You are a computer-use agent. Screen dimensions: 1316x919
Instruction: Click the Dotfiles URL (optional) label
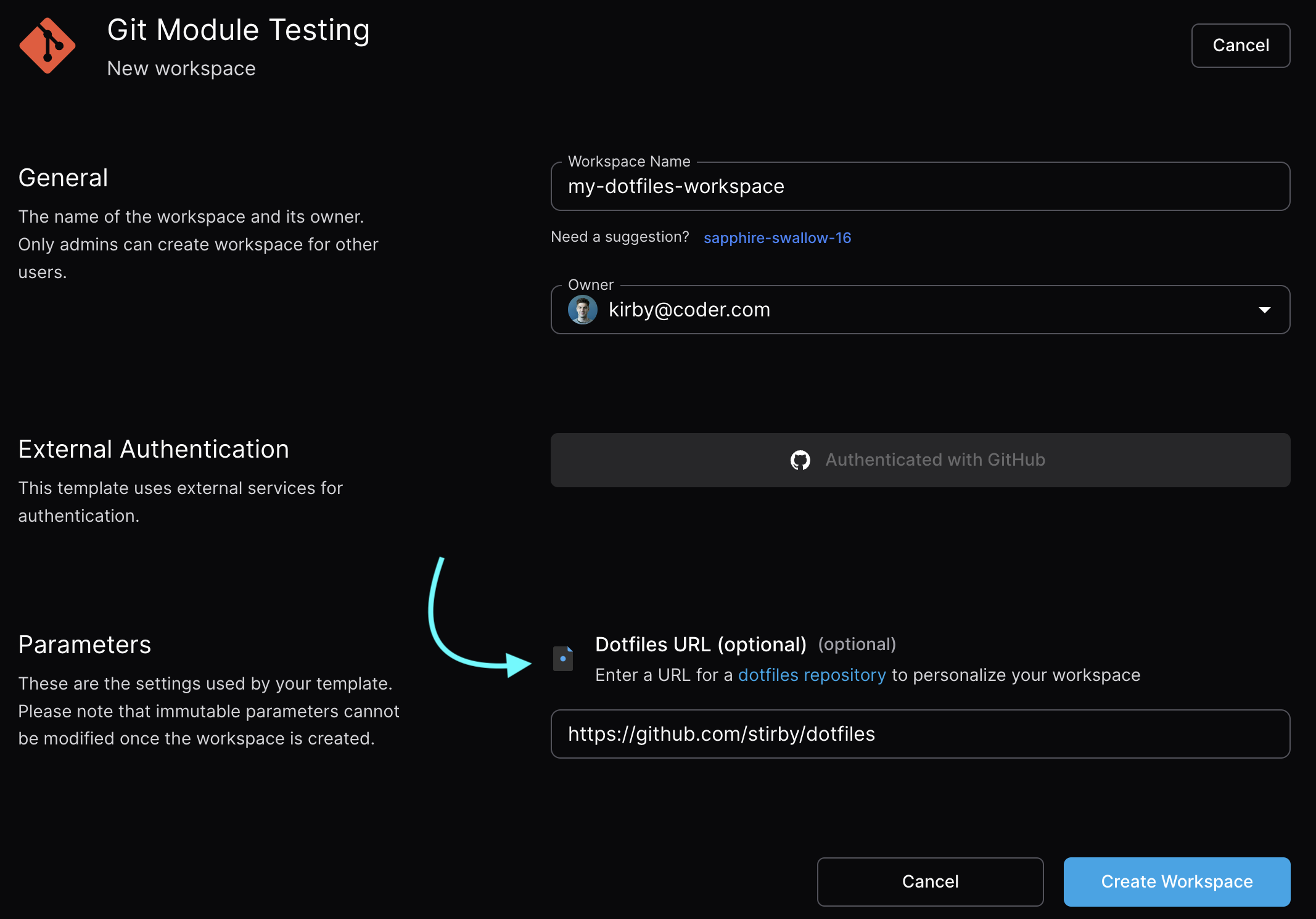pos(701,645)
